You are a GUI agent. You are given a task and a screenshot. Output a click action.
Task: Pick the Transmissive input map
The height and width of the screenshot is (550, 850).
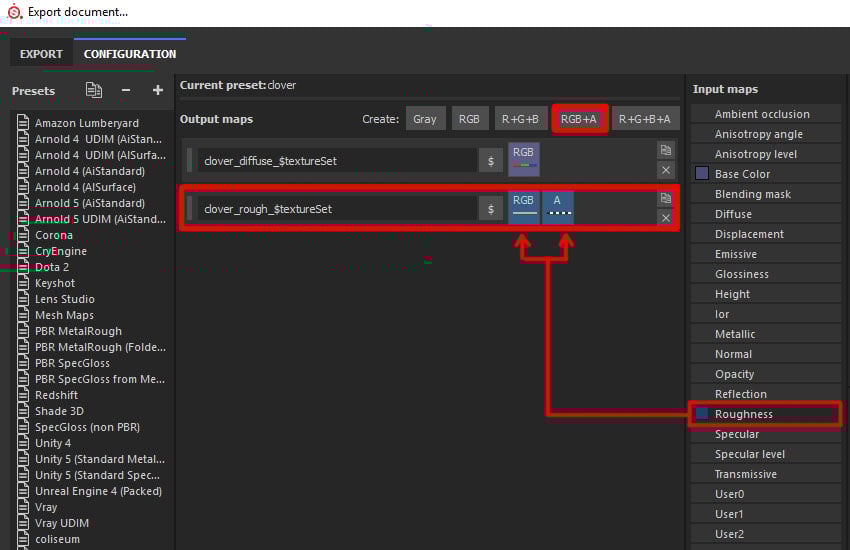point(766,474)
